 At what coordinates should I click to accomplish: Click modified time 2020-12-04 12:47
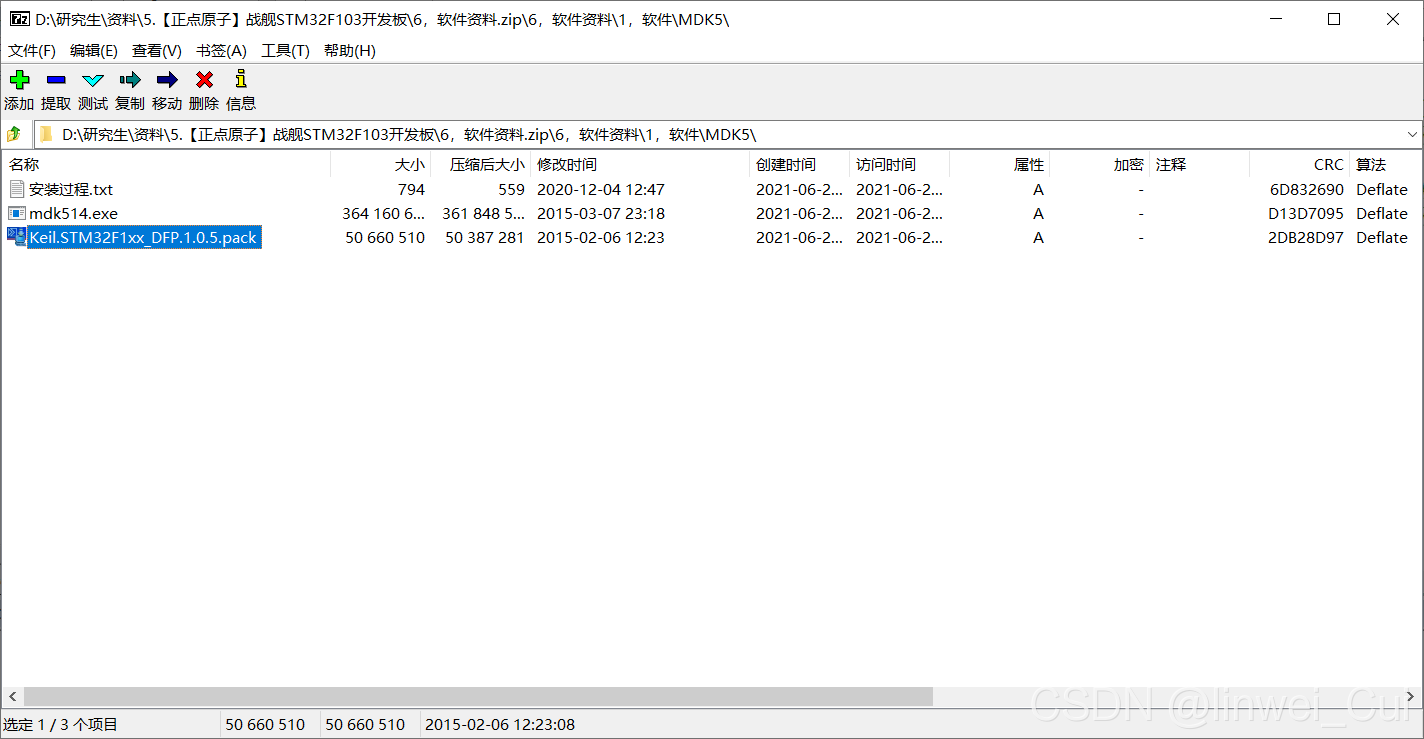pos(601,189)
